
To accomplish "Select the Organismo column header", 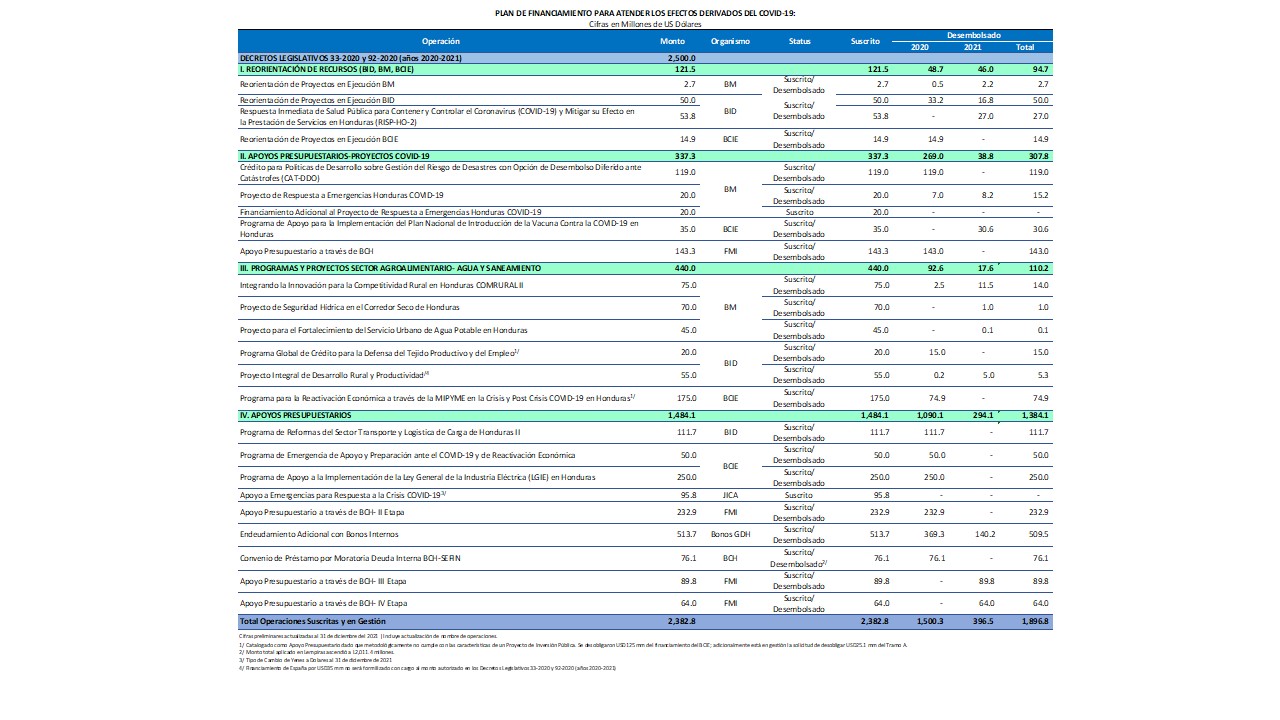I will [730, 41].
